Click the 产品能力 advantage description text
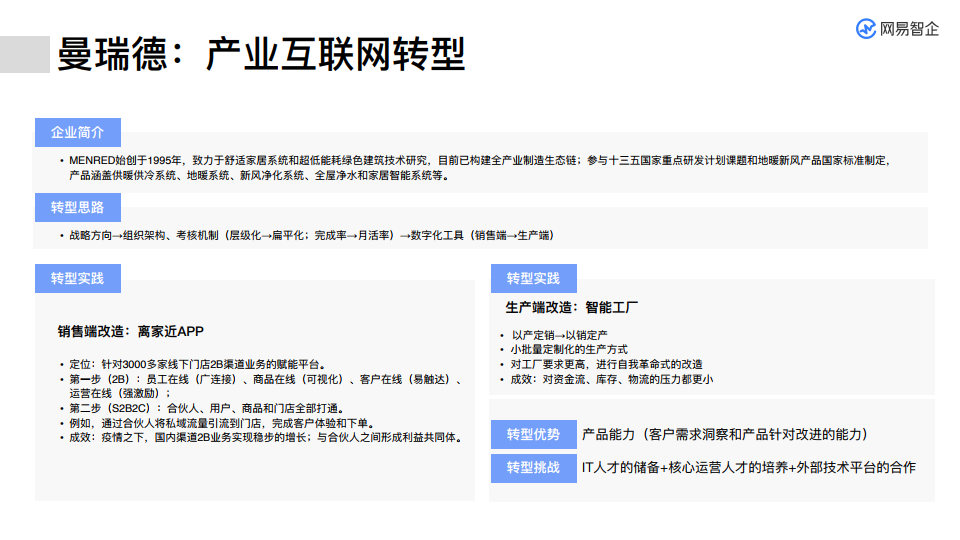This screenshot has width=960, height=540. (725, 435)
